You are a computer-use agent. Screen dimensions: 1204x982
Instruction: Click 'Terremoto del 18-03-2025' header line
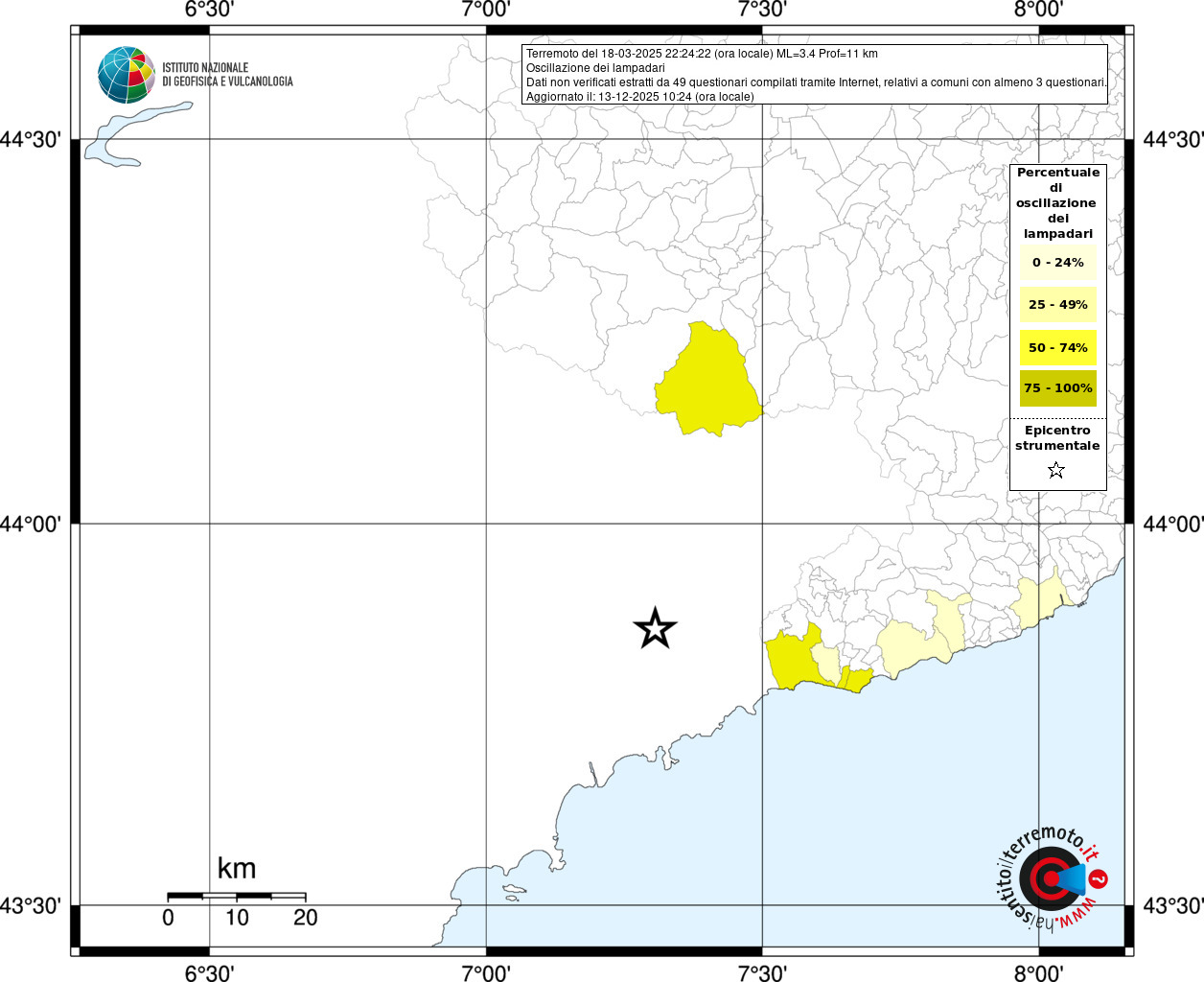coord(702,54)
